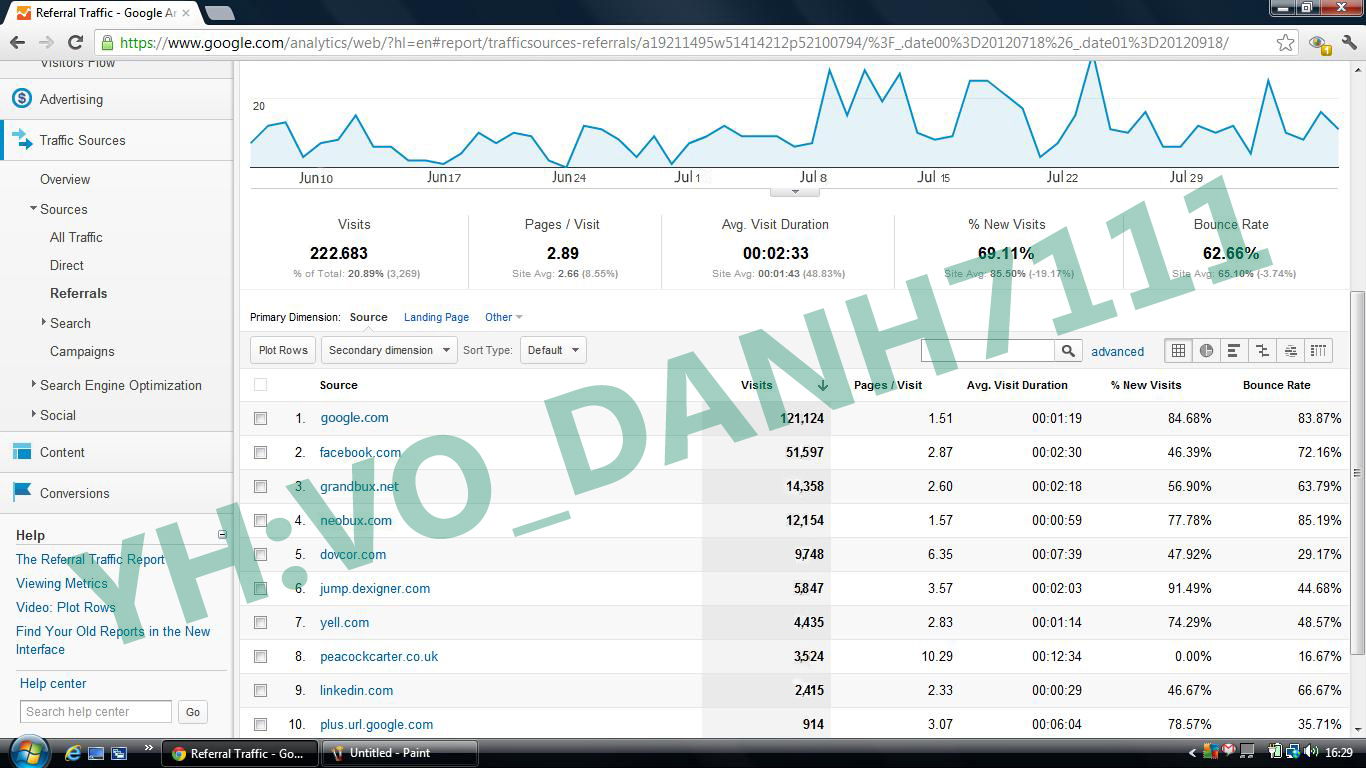Switch to the pivot table view
Screen dimensions: 1366x768
point(1318,350)
